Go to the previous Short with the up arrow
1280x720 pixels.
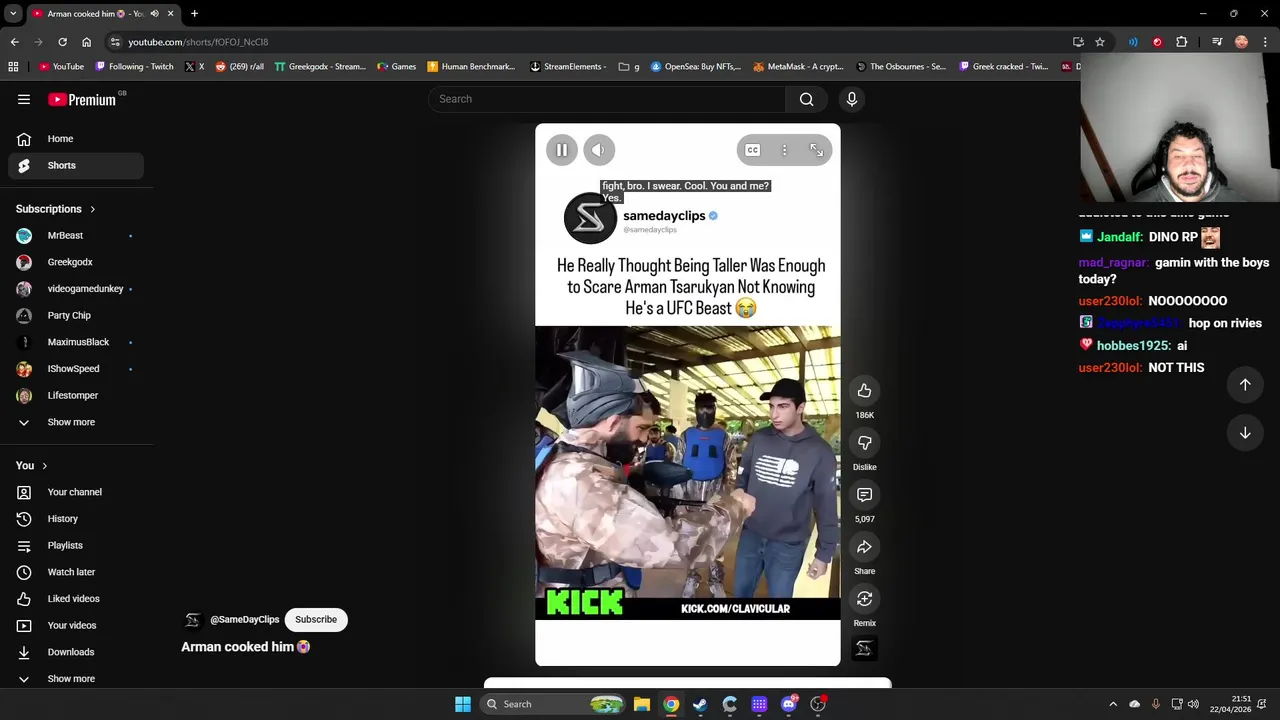(1245, 385)
